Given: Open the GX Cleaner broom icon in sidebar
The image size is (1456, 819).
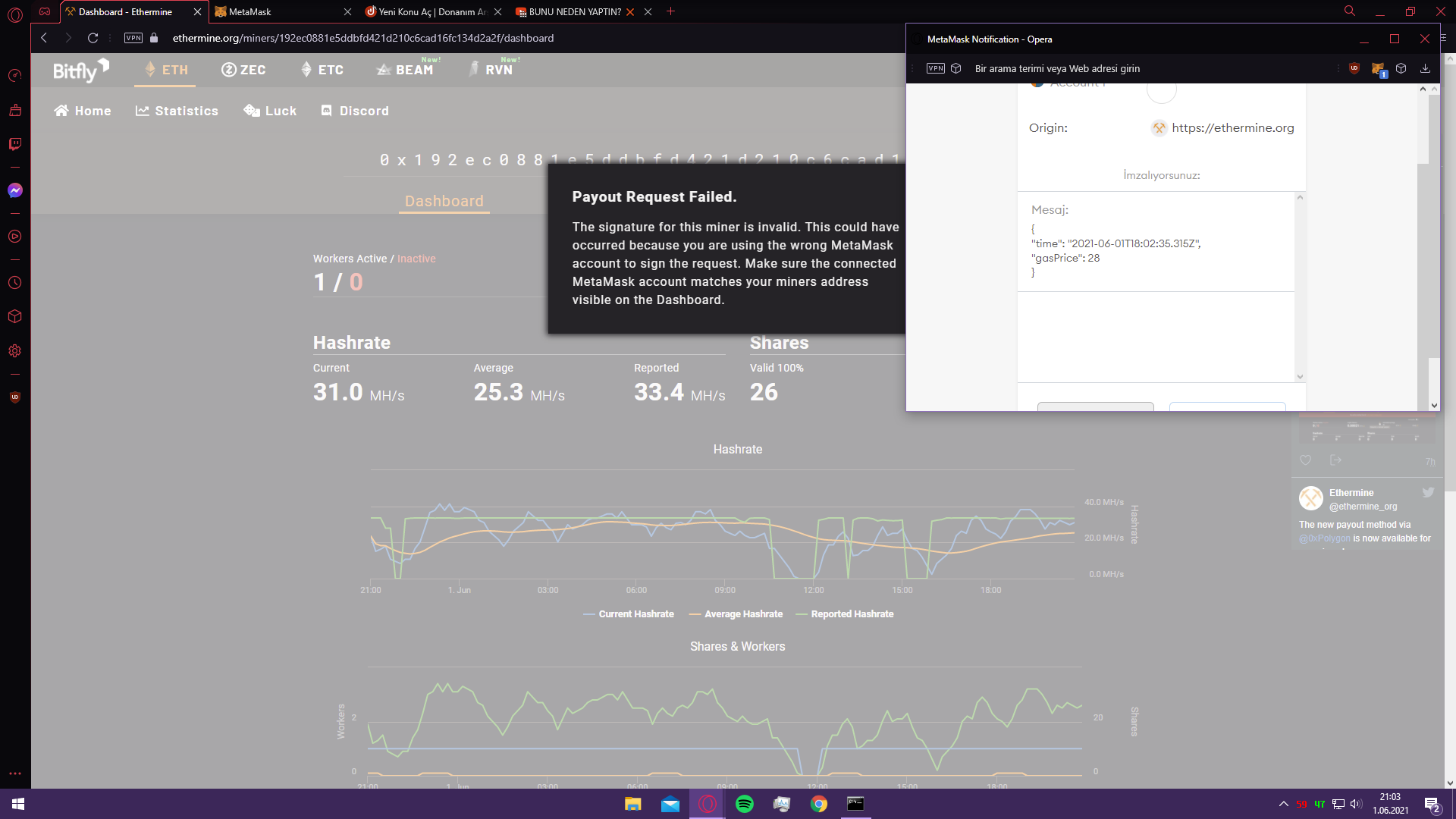Looking at the screenshot, I should pos(15,111).
